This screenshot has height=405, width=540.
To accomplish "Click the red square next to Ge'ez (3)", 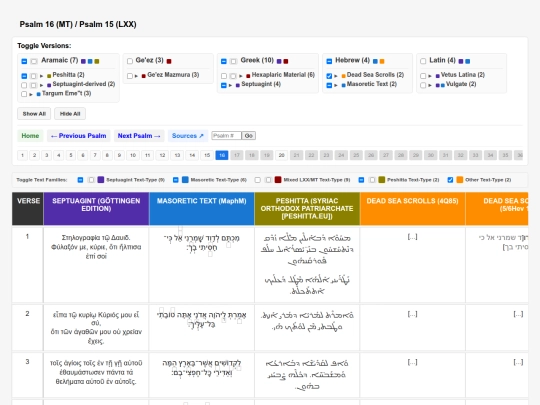I will 169,61.
